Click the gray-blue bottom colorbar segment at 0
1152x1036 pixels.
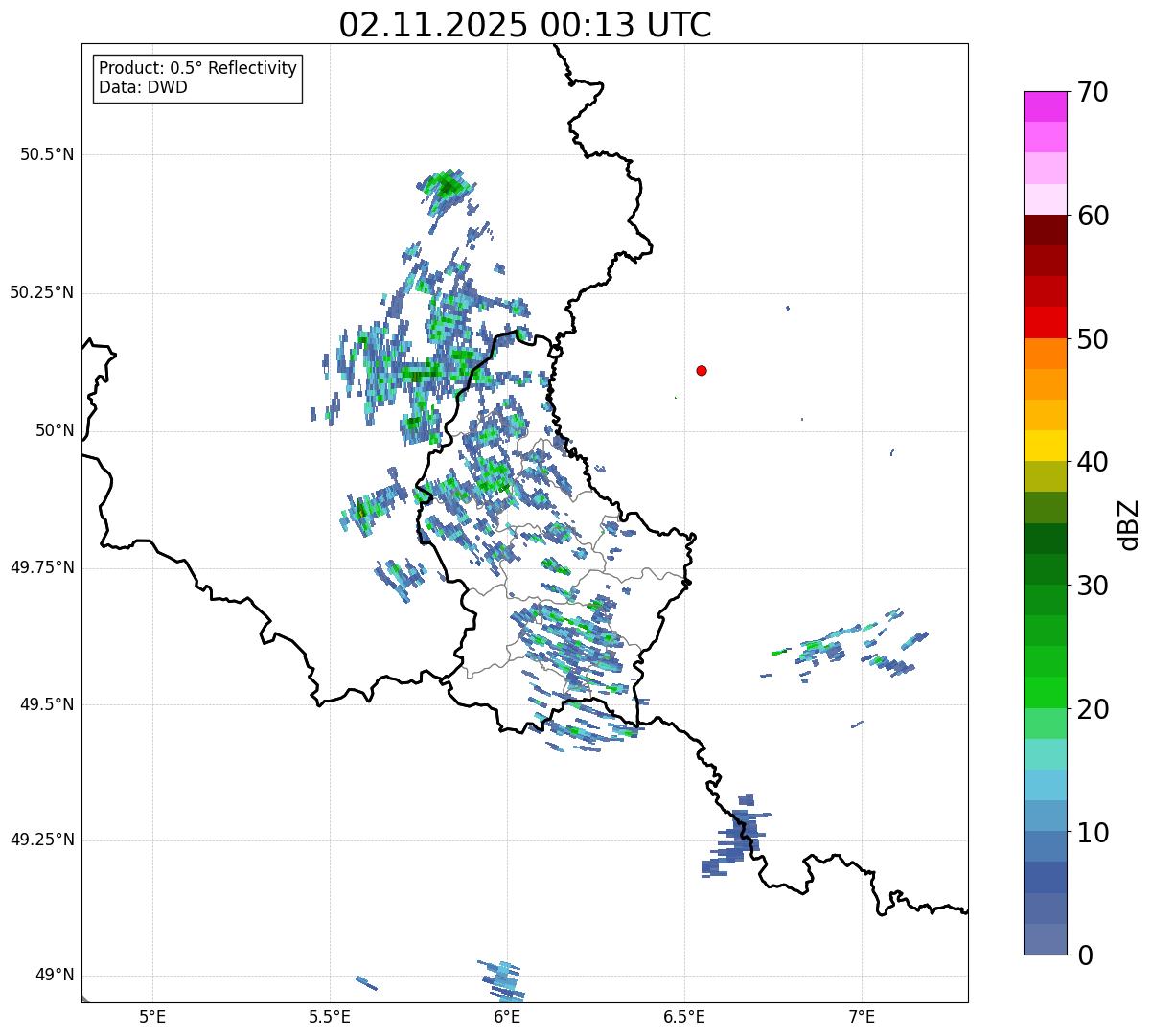[1045, 939]
